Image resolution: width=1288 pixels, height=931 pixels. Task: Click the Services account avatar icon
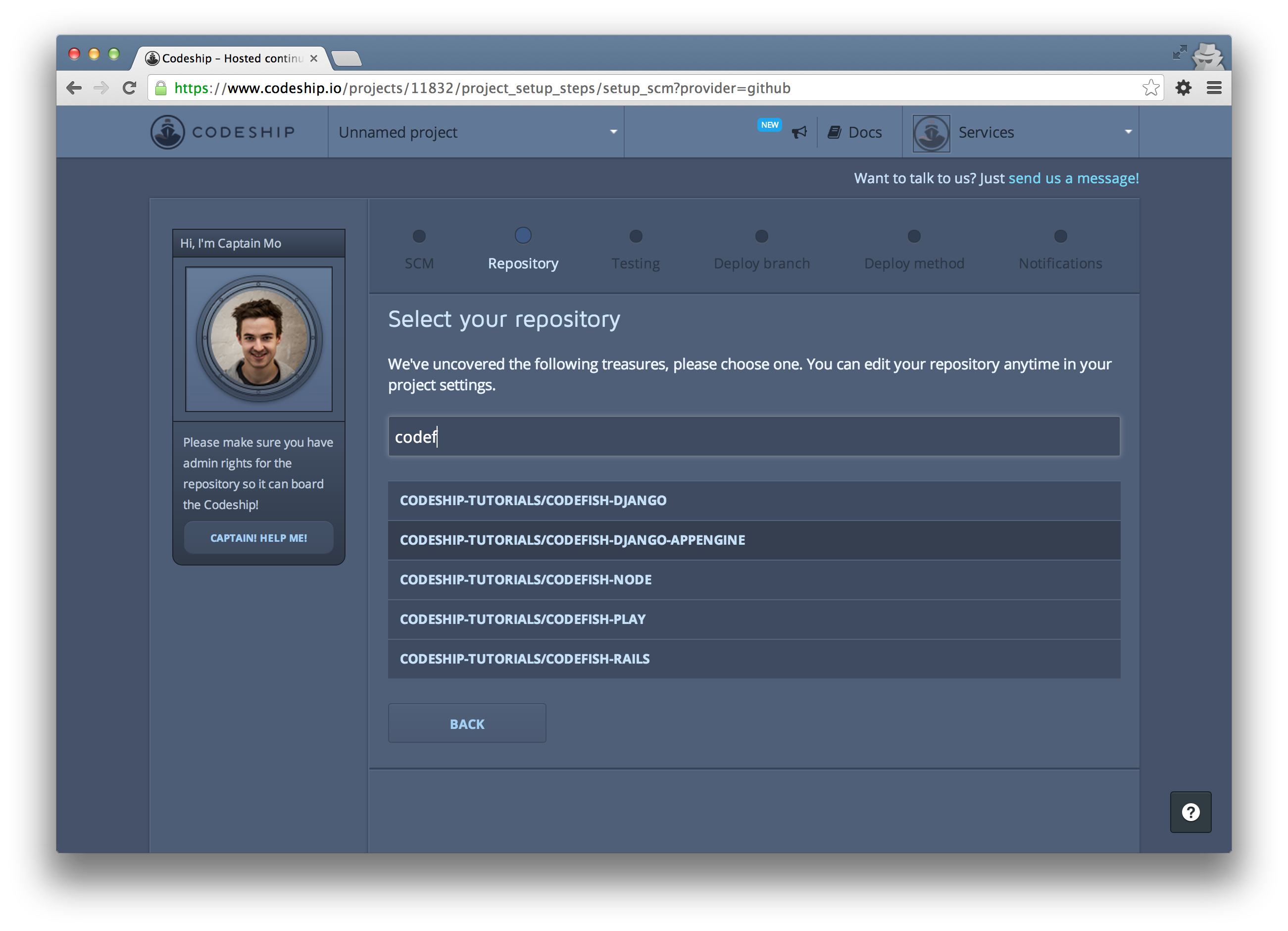coord(931,133)
